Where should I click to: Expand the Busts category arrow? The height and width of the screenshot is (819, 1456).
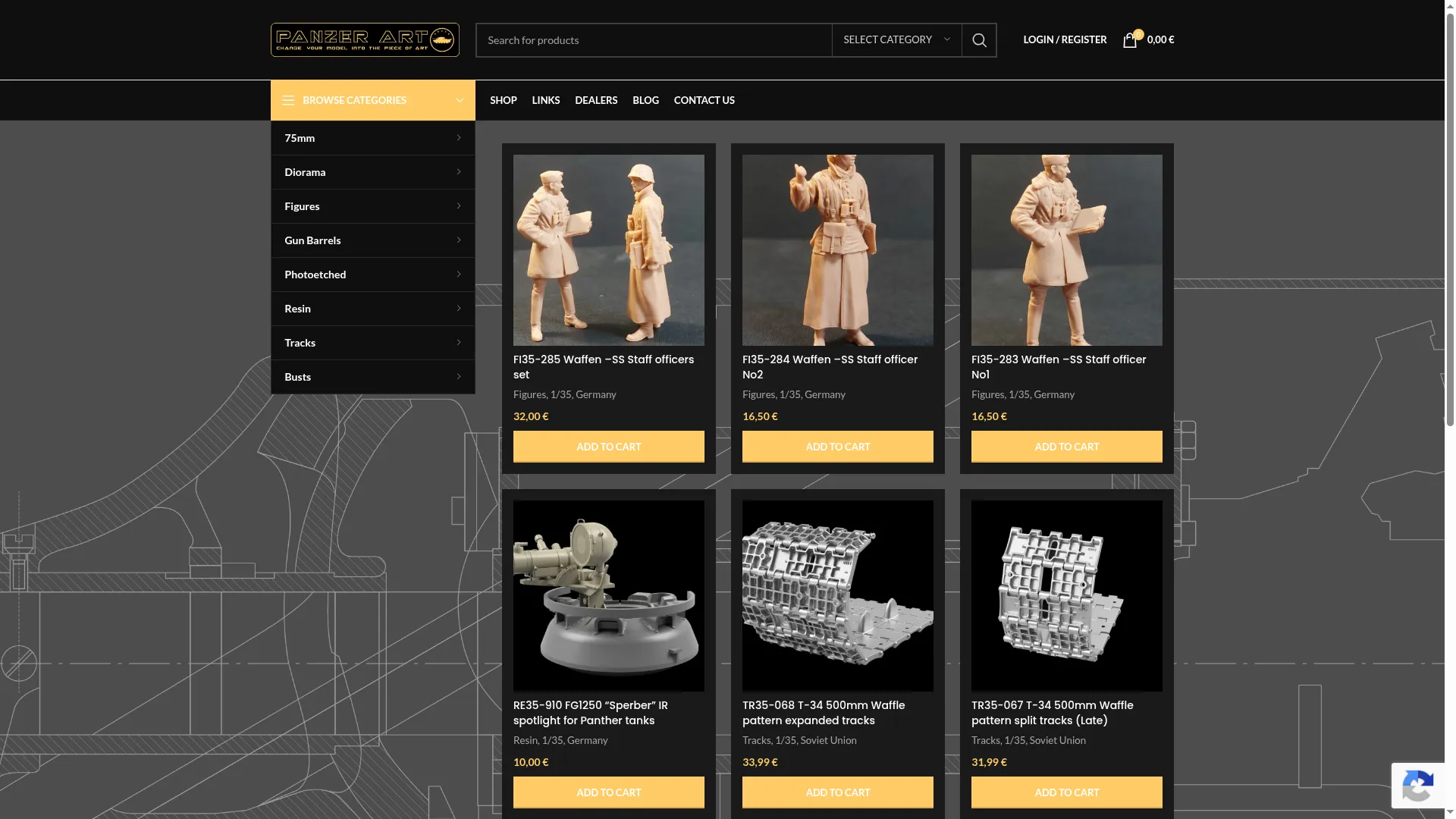[x=459, y=377]
